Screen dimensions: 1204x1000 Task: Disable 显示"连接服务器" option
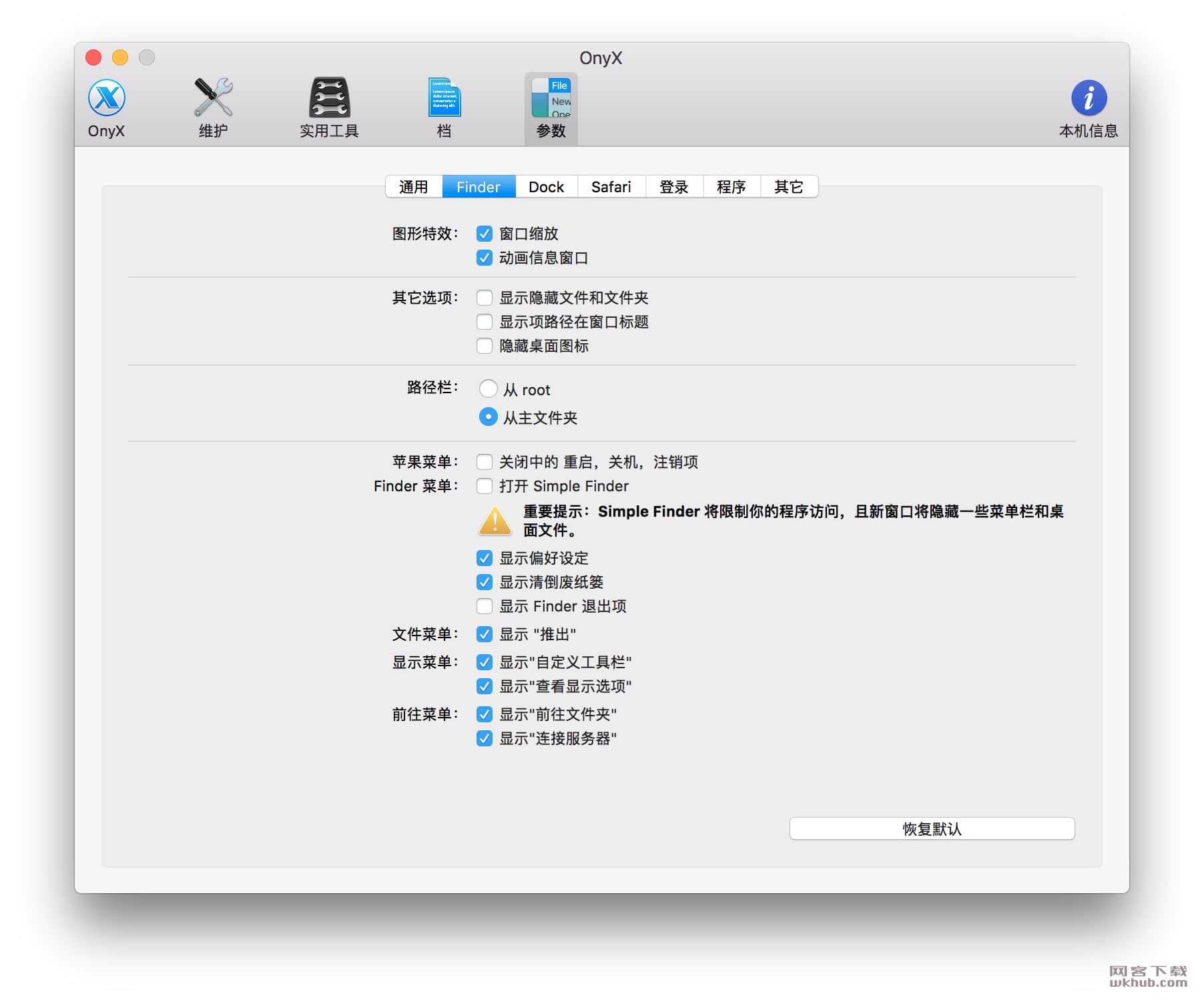pyautogui.click(x=485, y=738)
